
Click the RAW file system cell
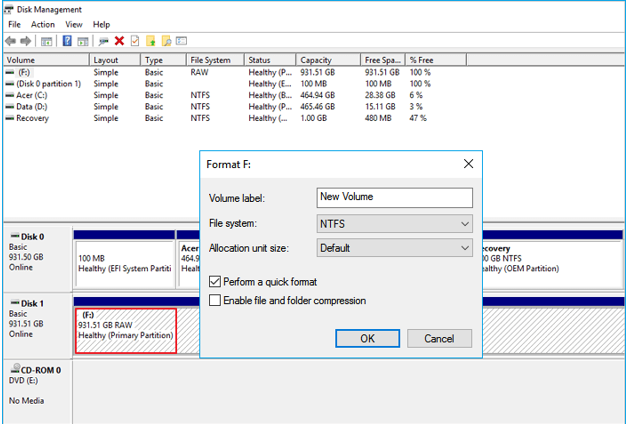click(199, 72)
